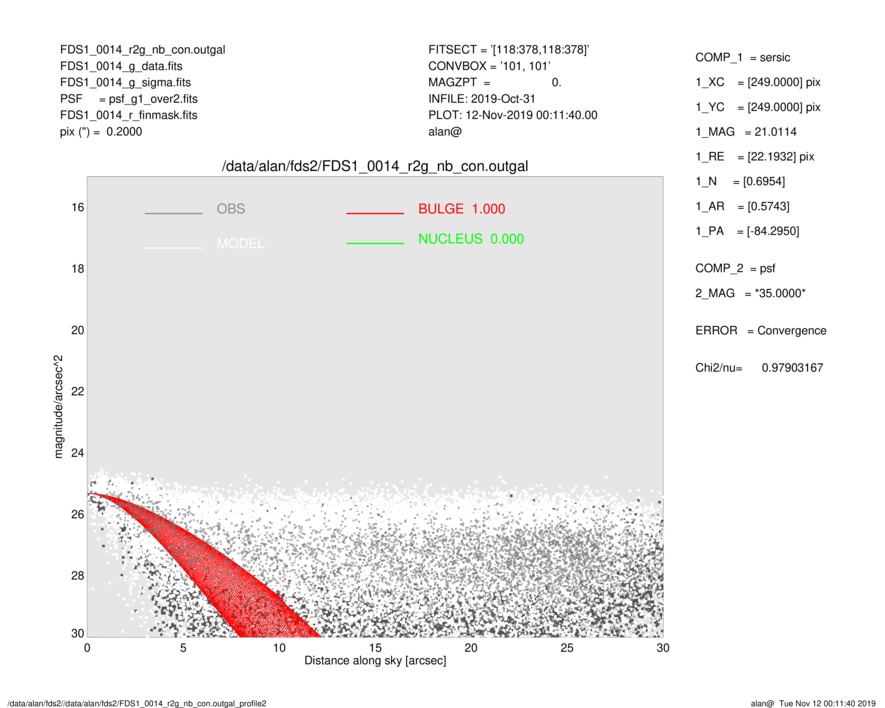Select FDS1_0014_r_finmask.fits text
Image resolution: width=885 pixels, height=708 pixels.
pos(129,115)
